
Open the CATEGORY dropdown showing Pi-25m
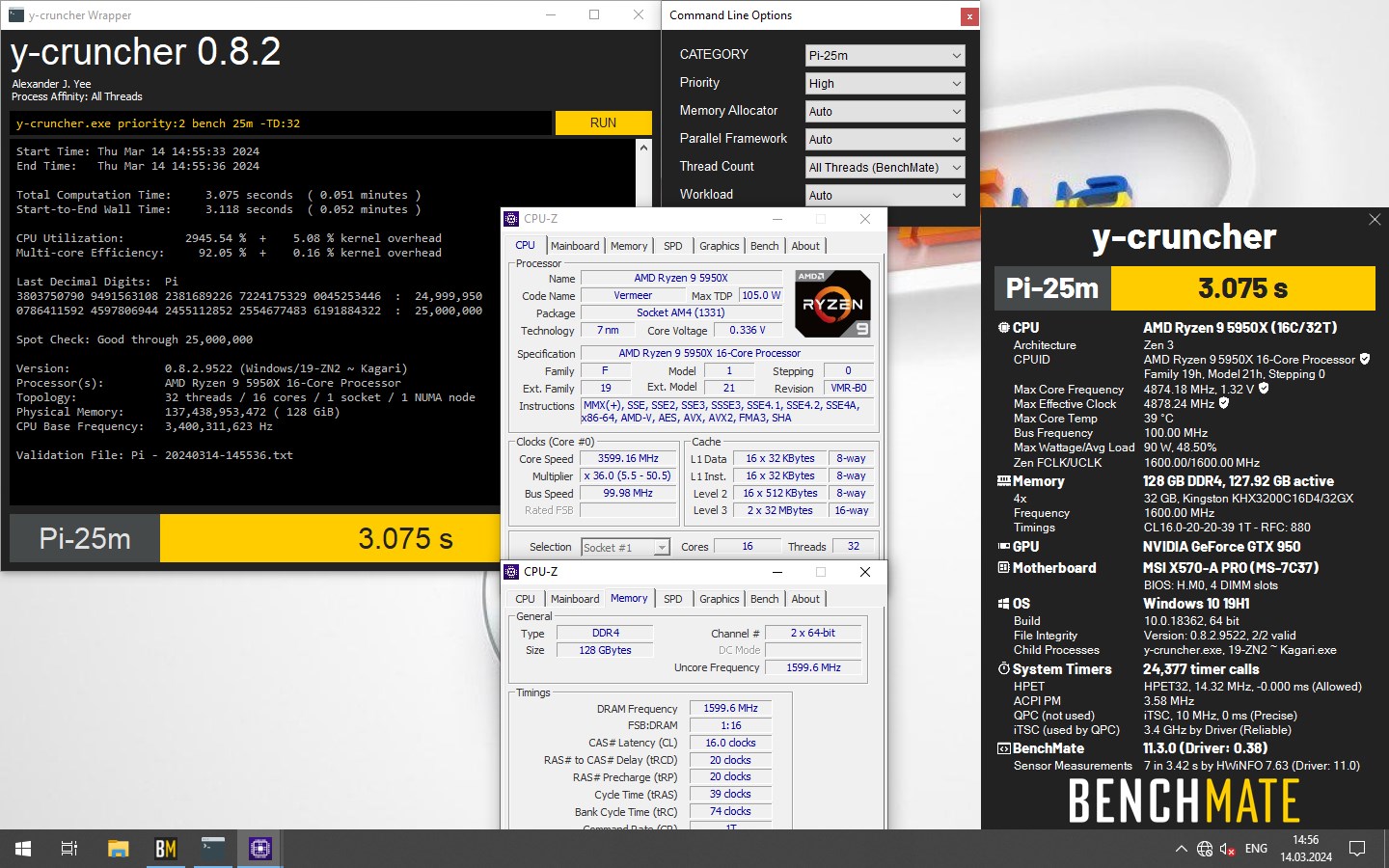click(885, 56)
